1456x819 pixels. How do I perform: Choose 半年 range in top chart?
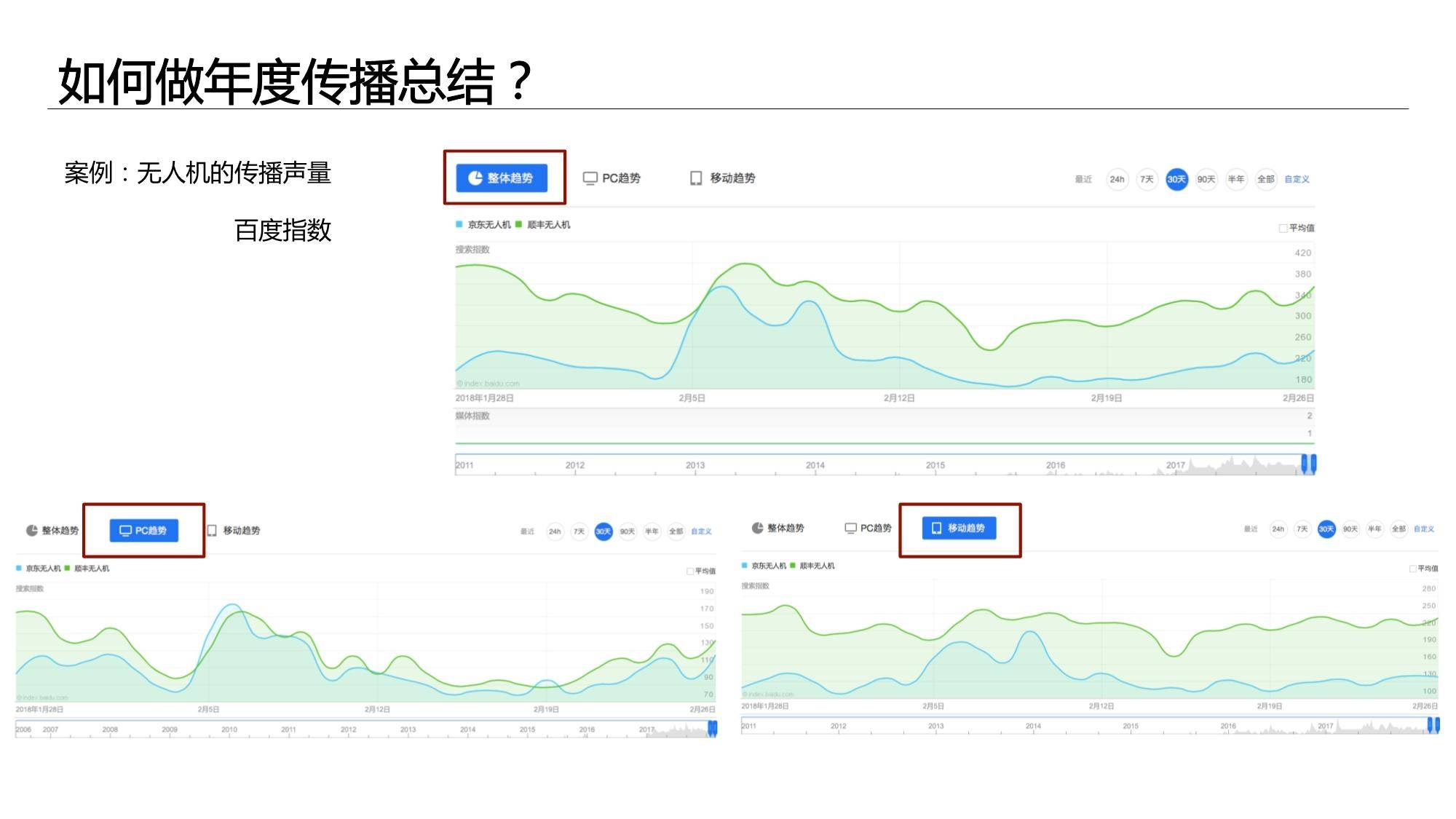click(x=1236, y=179)
